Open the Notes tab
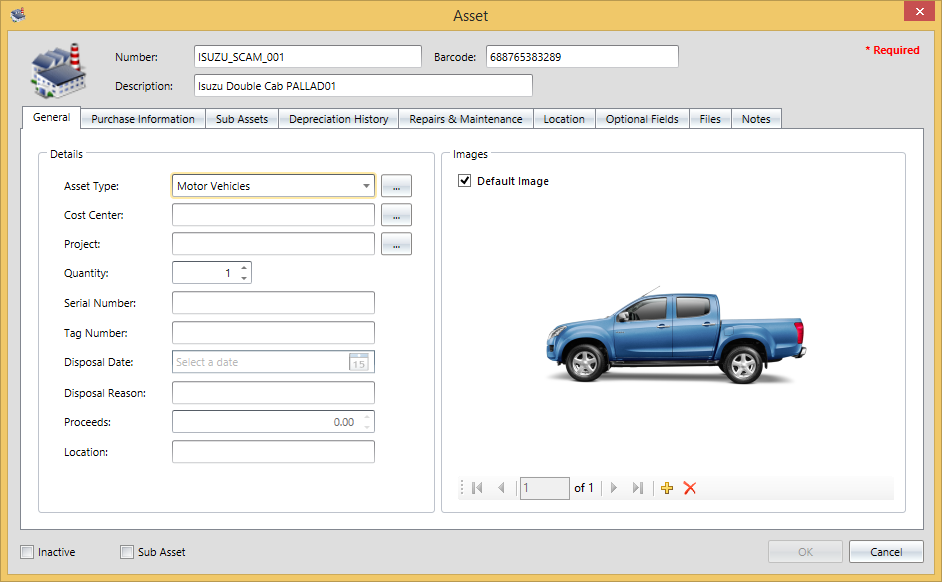 tap(756, 119)
